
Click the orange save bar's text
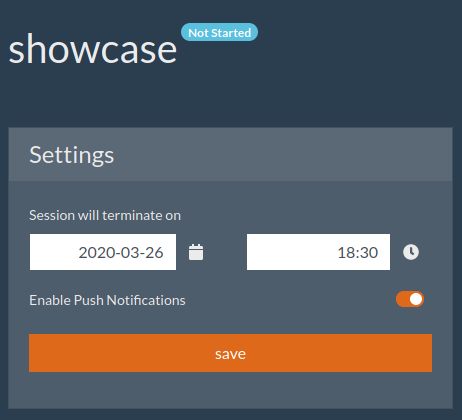click(x=230, y=354)
